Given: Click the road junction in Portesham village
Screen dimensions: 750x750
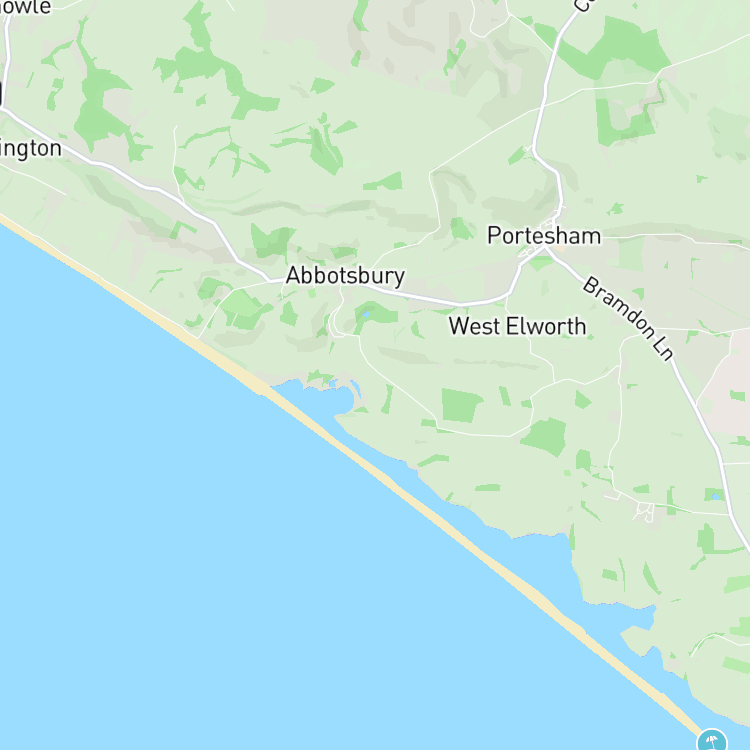Looking at the screenshot, I should click(545, 248).
